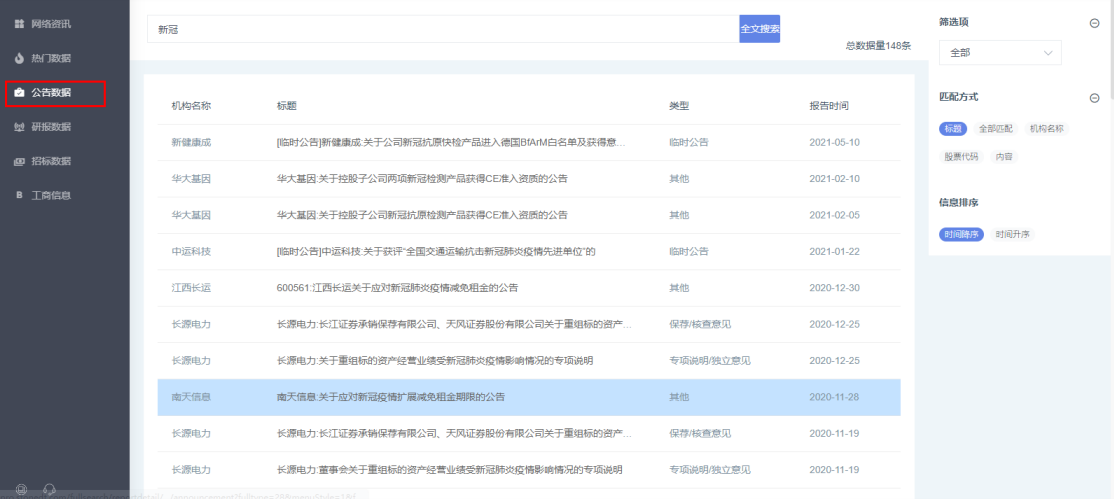Click the 招标数据 sidebar icon
Viewport: 1114px width, 500px height.
19,161
